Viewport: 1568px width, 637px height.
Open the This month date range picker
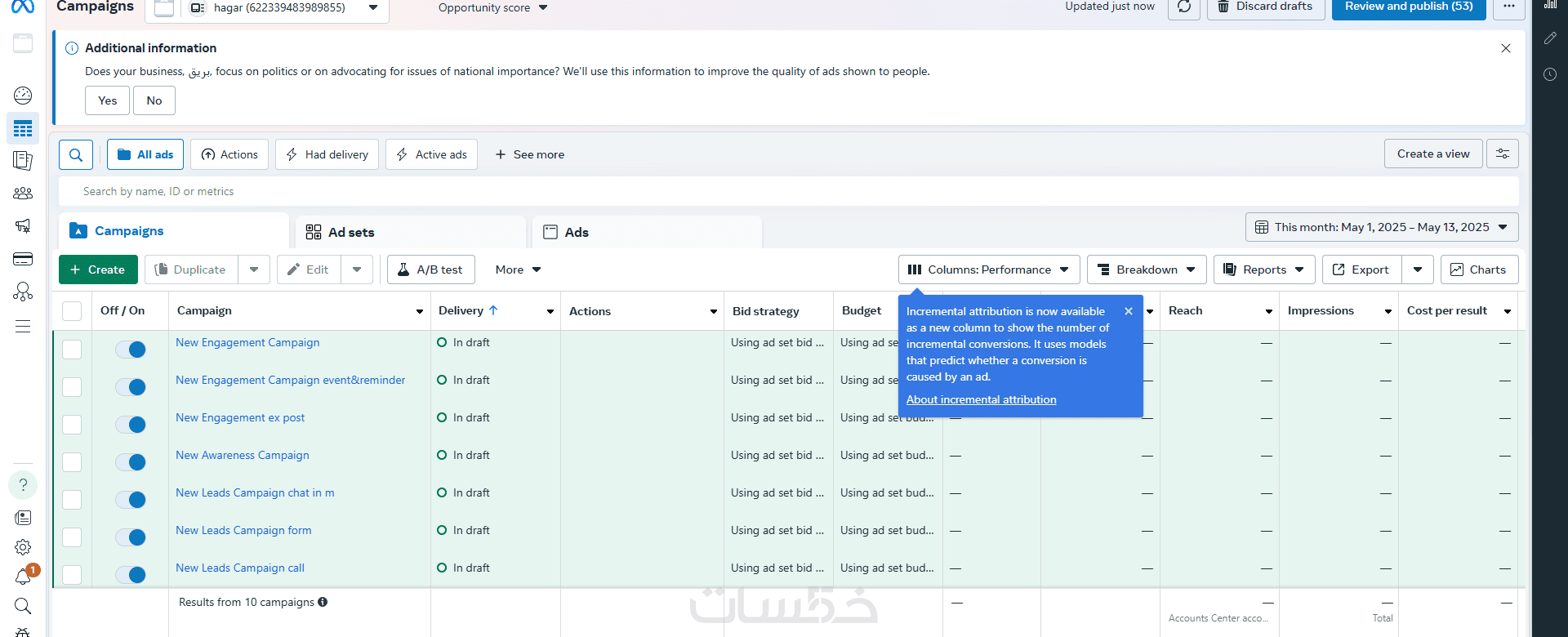click(x=1381, y=227)
